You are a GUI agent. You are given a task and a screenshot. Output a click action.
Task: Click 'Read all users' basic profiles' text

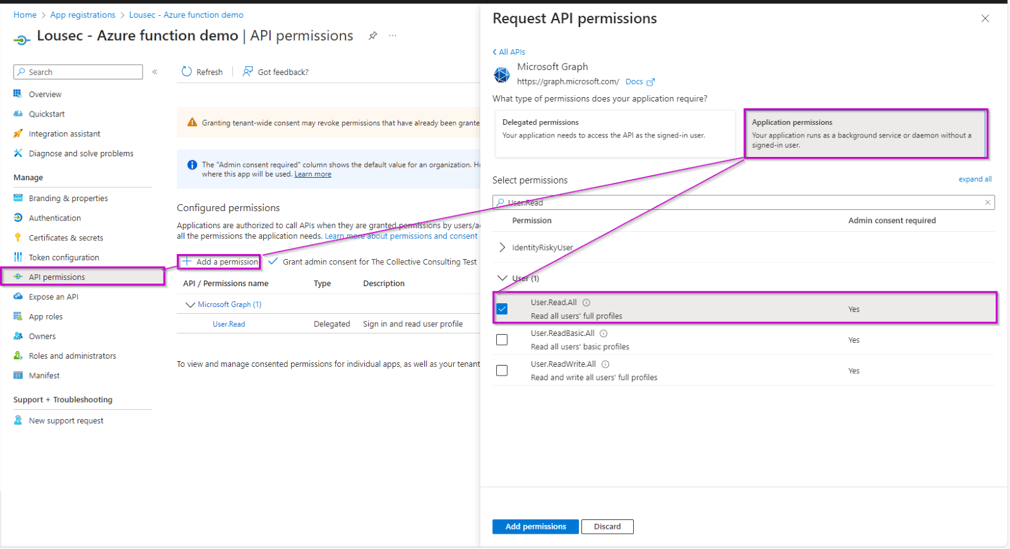click(x=580, y=347)
